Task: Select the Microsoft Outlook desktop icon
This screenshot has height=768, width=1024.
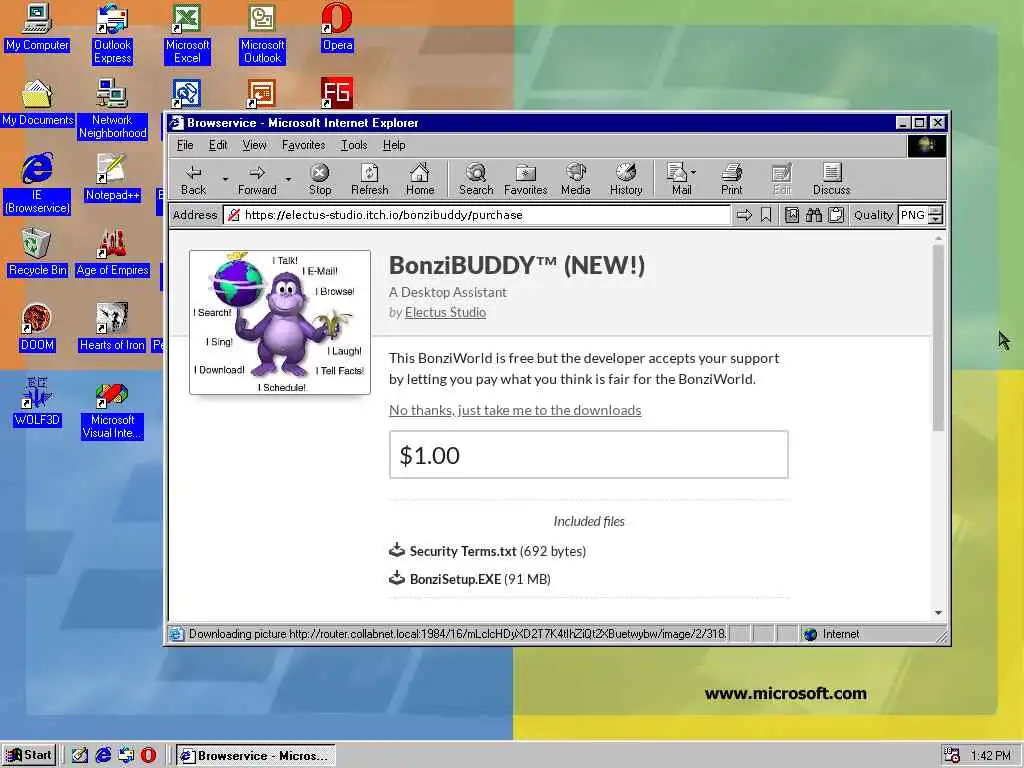Action: tap(263, 34)
